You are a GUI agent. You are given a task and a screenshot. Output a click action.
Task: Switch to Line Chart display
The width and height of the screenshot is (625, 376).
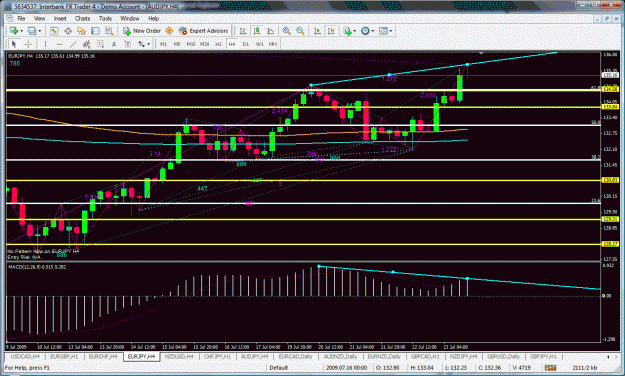[271, 31]
